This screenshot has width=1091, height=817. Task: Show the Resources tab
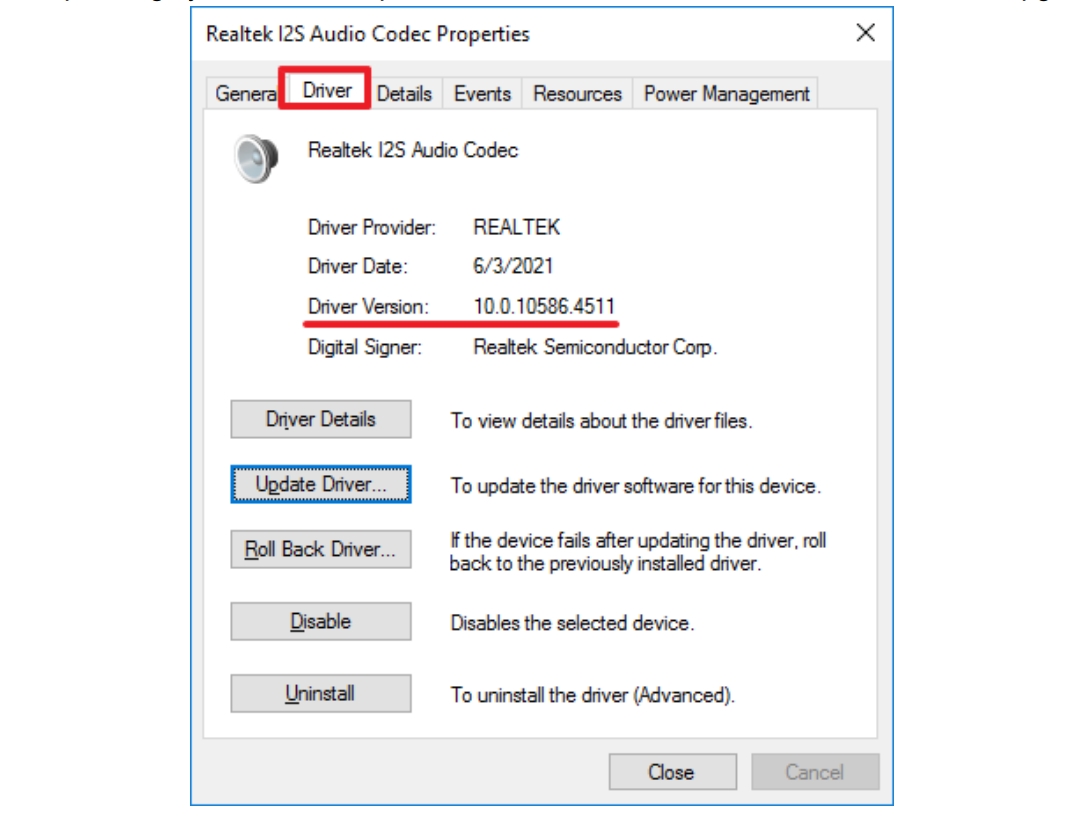(x=577, y=95)
